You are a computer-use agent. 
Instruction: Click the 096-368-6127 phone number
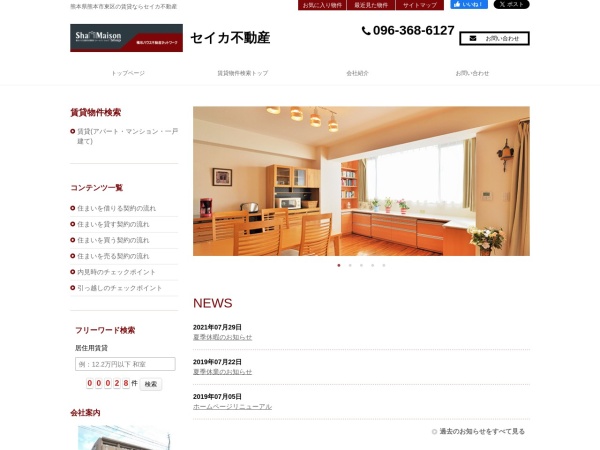[414, 31]
